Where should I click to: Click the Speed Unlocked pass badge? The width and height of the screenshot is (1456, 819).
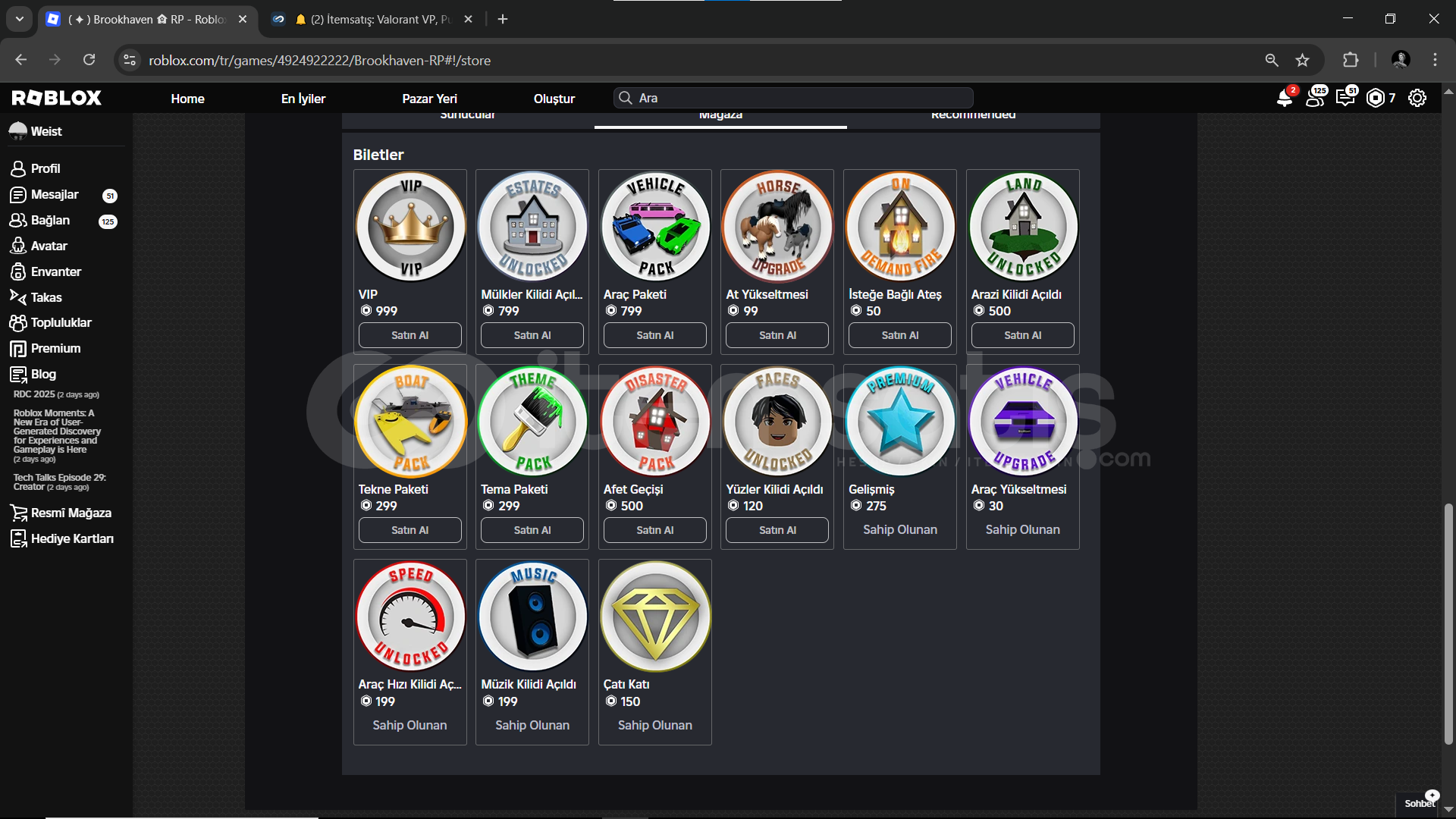(x=410, y=616)
